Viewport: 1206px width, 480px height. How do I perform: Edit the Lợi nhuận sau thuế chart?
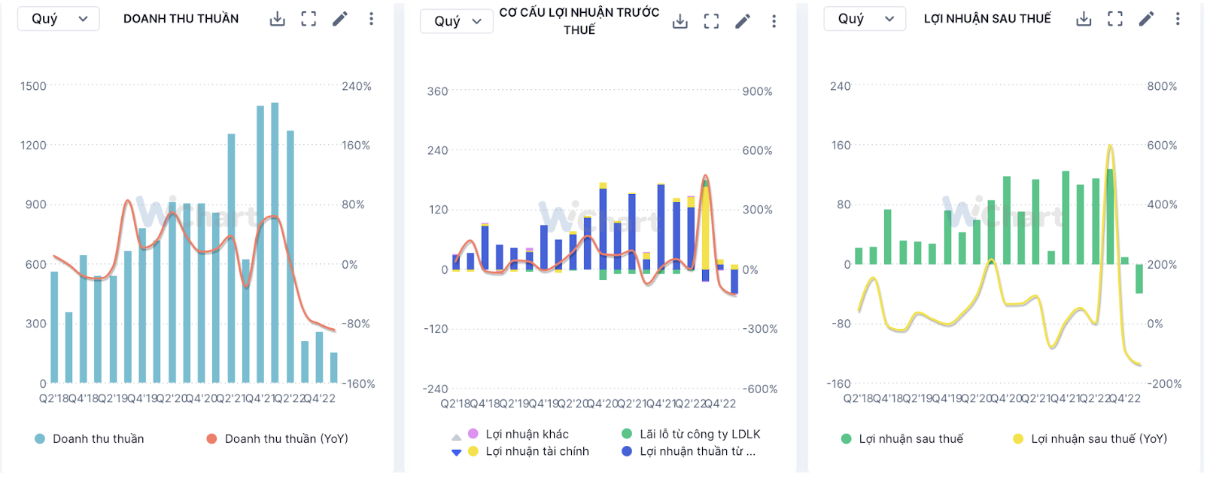click(x=1146, y=19)
